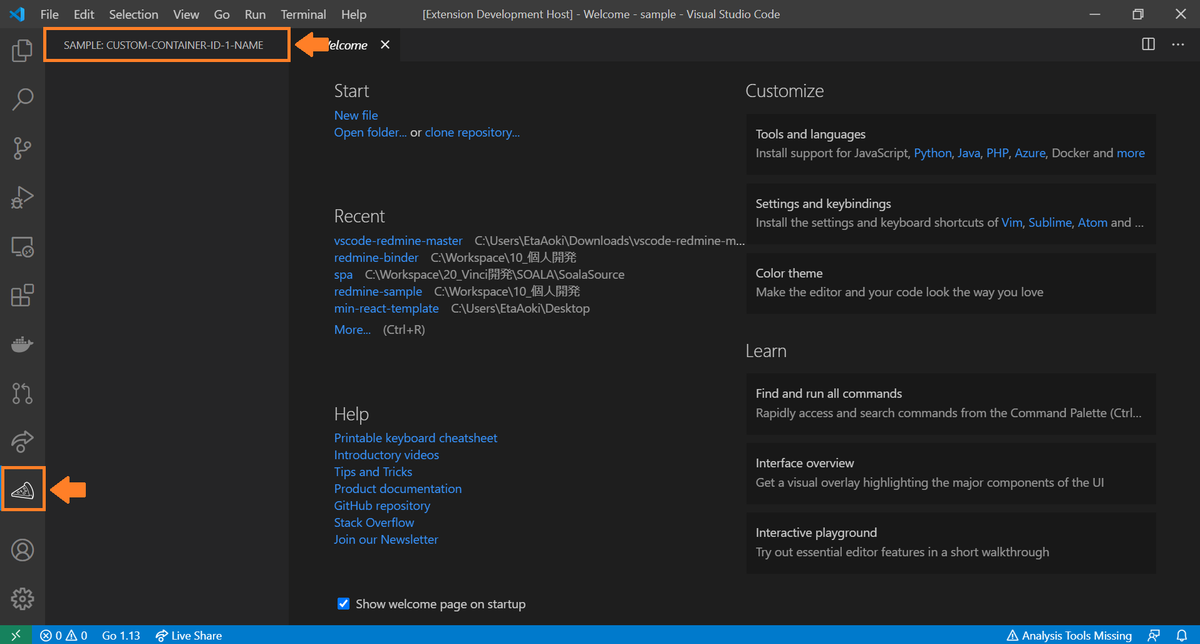
Task: Click Live Share in the status bar
Action: click(188, 635)
